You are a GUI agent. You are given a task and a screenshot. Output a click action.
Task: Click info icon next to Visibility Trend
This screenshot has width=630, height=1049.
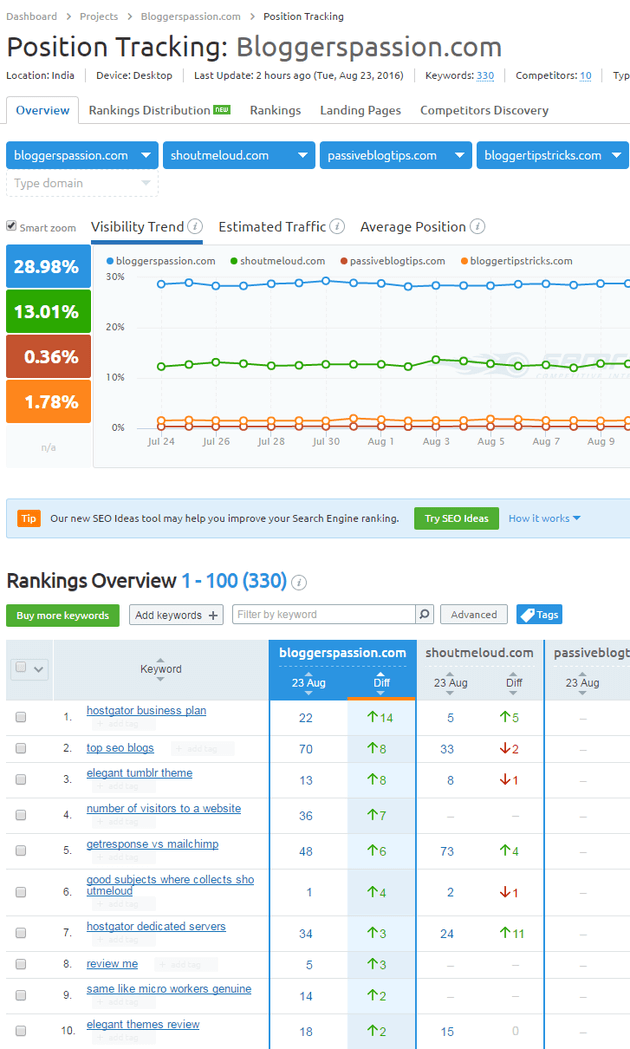coord(195,226)
